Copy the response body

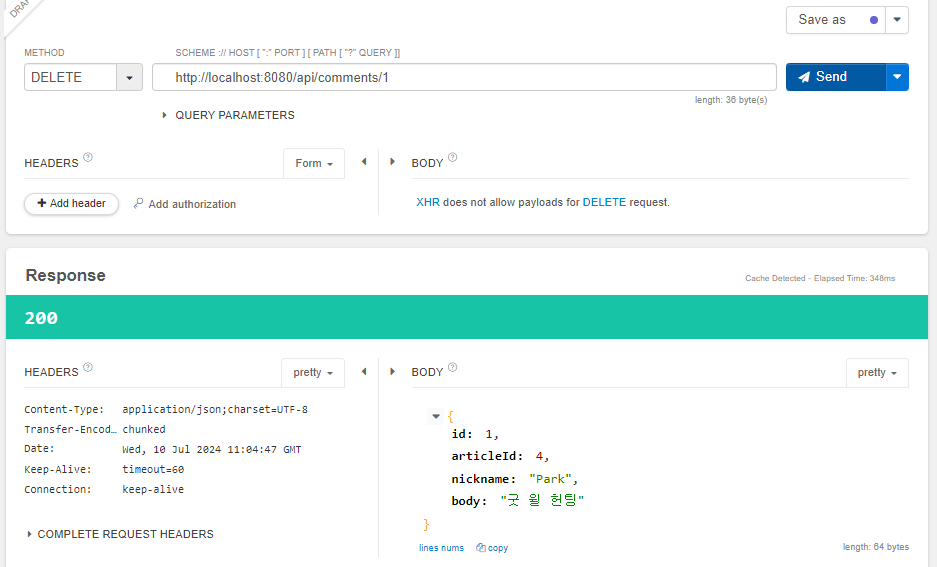tap(492, 548)
